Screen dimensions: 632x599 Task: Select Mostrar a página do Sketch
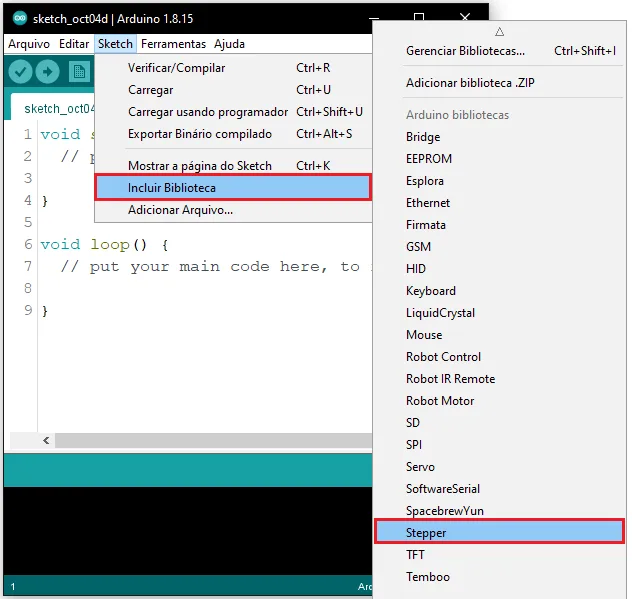pyautogui.click(x=233, y=166)
